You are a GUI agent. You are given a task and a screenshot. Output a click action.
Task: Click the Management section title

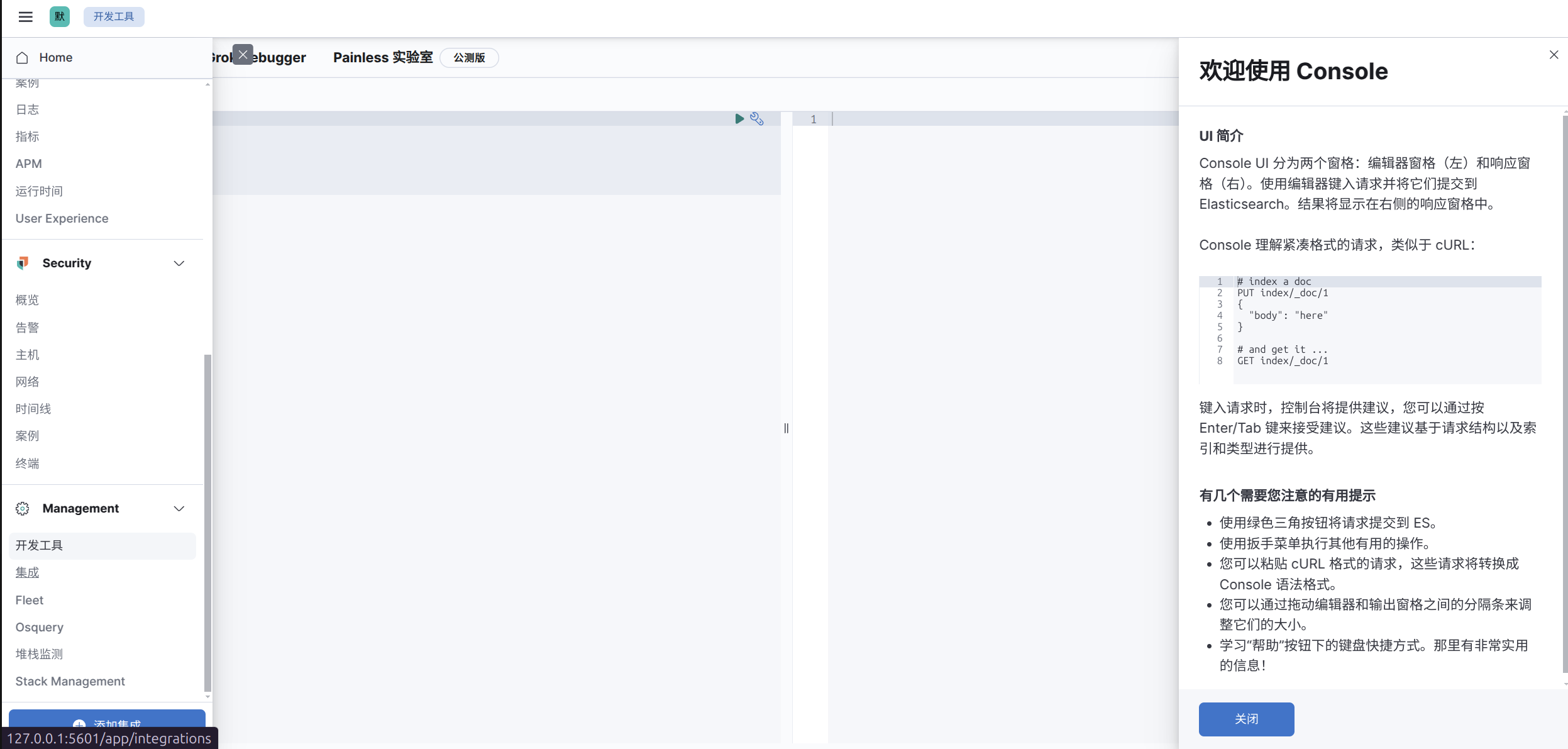tap(80, 509)
